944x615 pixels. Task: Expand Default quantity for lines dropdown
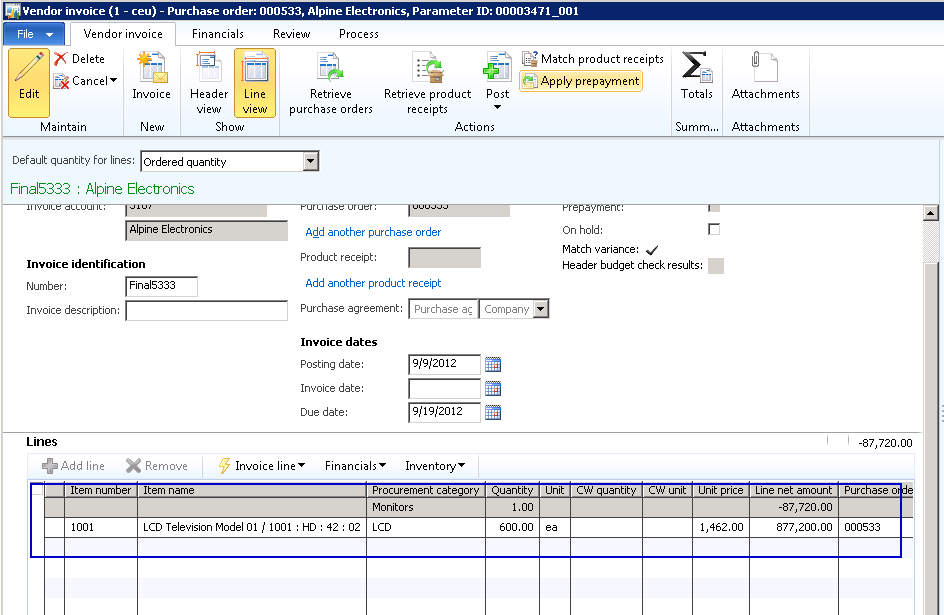[x=310, y=161]
